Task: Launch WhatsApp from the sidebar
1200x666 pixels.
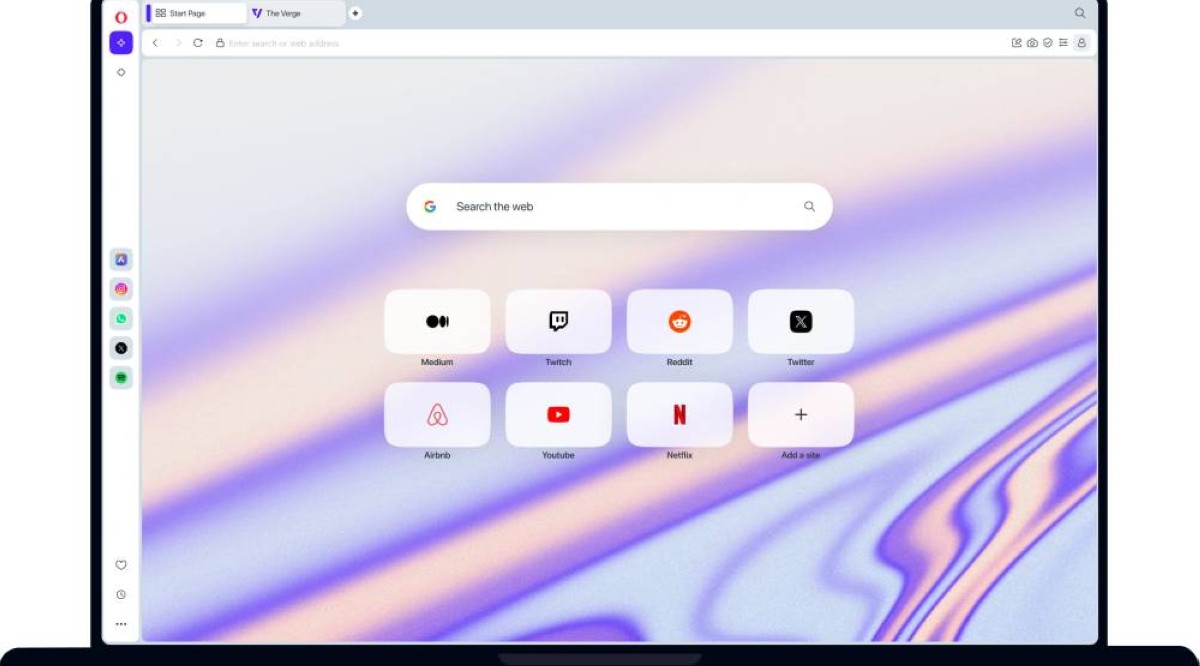Action: 121,319
